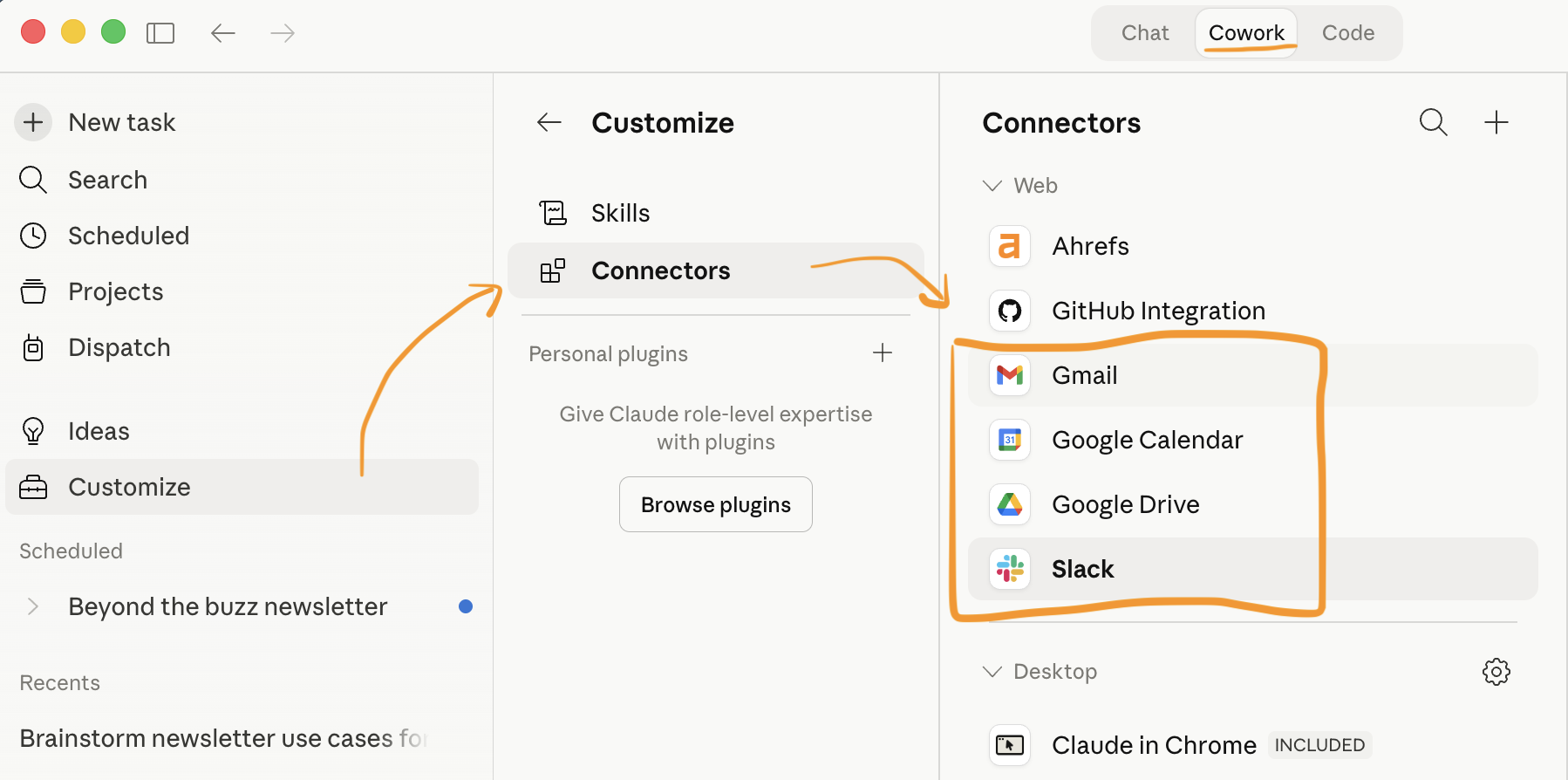Image resolution: width=1568 pixels, height=780 pixels.
Task: Click the Ahrefs logo icon
Action: pos(1010,246)
